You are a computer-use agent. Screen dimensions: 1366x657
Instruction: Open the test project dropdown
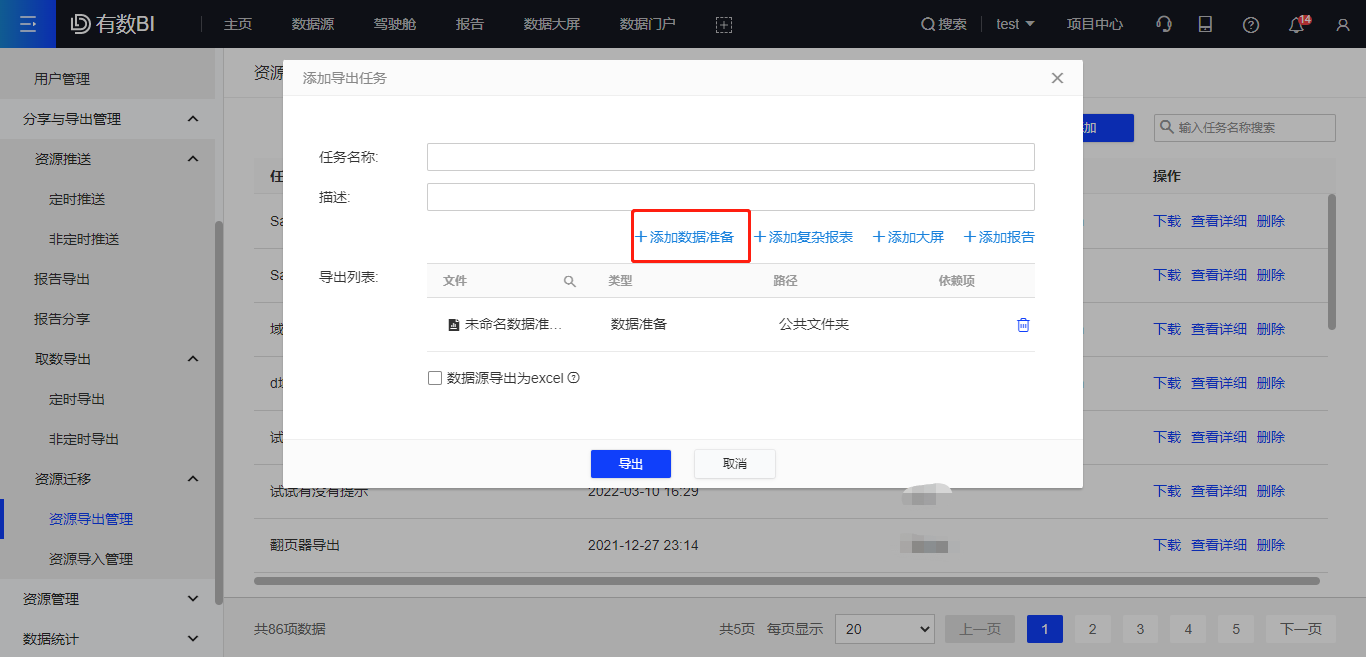coord(1015,24)
